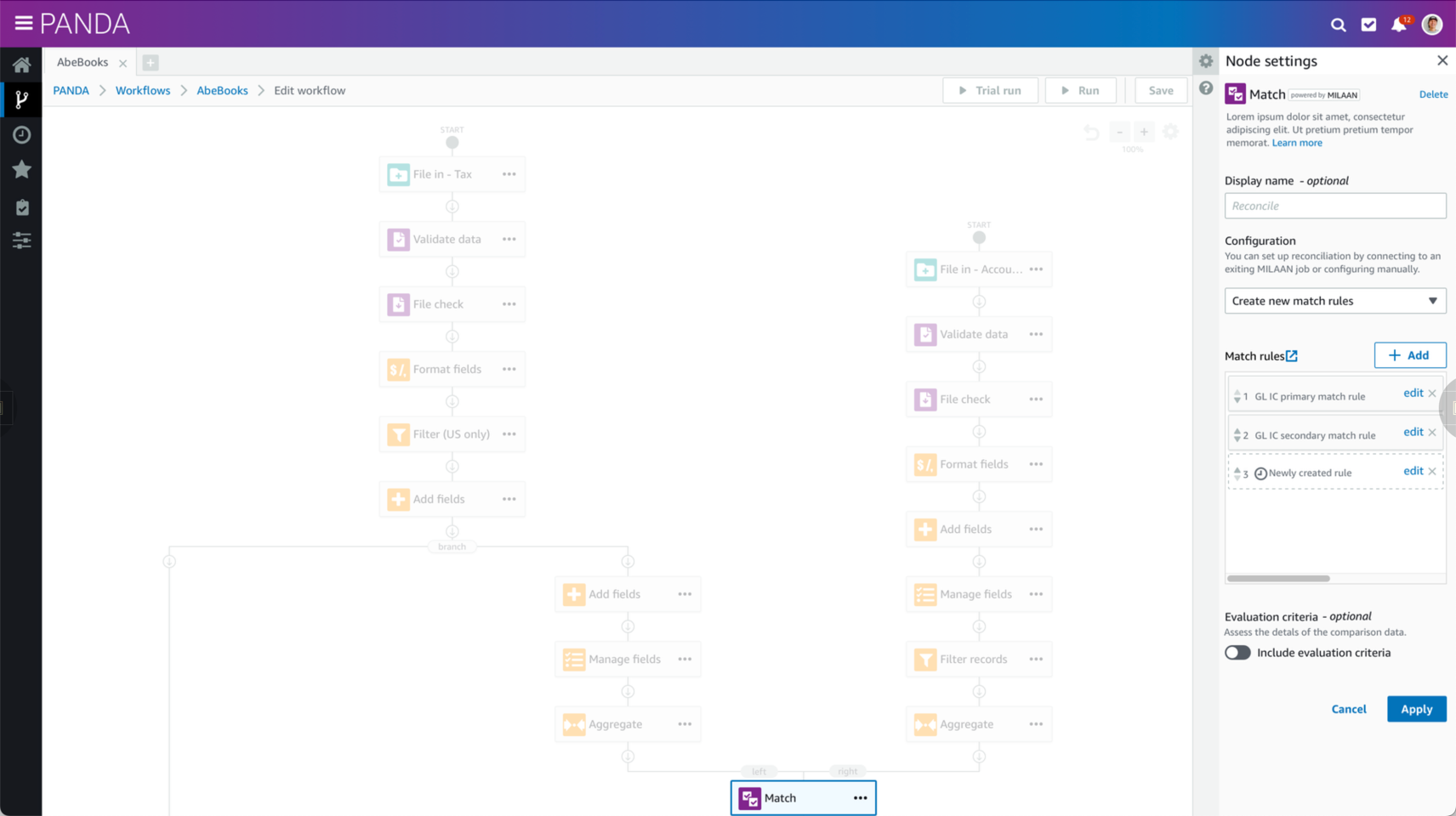Open the Create new match rules dropdown
Image resolution: width=1456 pixels, height=816 pixels.
(x=1334, y=300)
